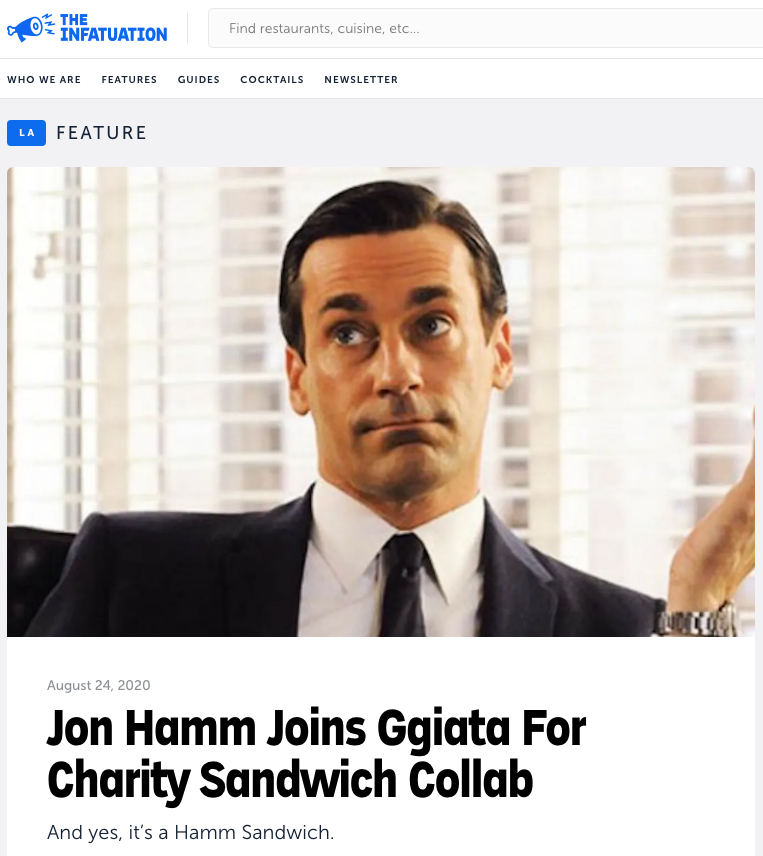Click the Charity Sandwich Collab headline line
The height and width of the screenshot is (856, 763).
pyautogui.click(x=290, y=780)
